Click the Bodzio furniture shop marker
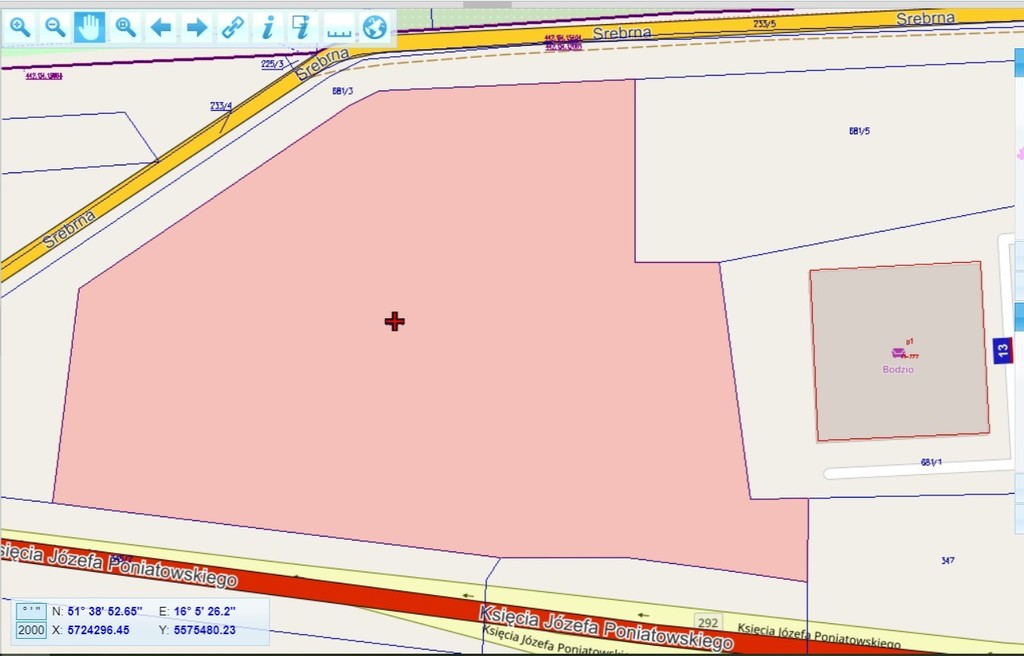 tap(898, 353)
